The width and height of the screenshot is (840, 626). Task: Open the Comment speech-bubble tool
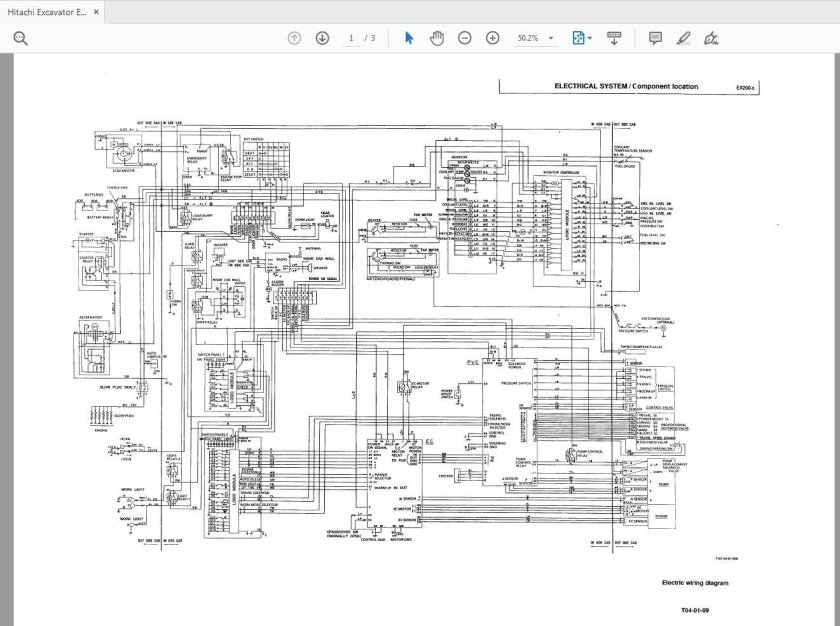click(656, 40)
